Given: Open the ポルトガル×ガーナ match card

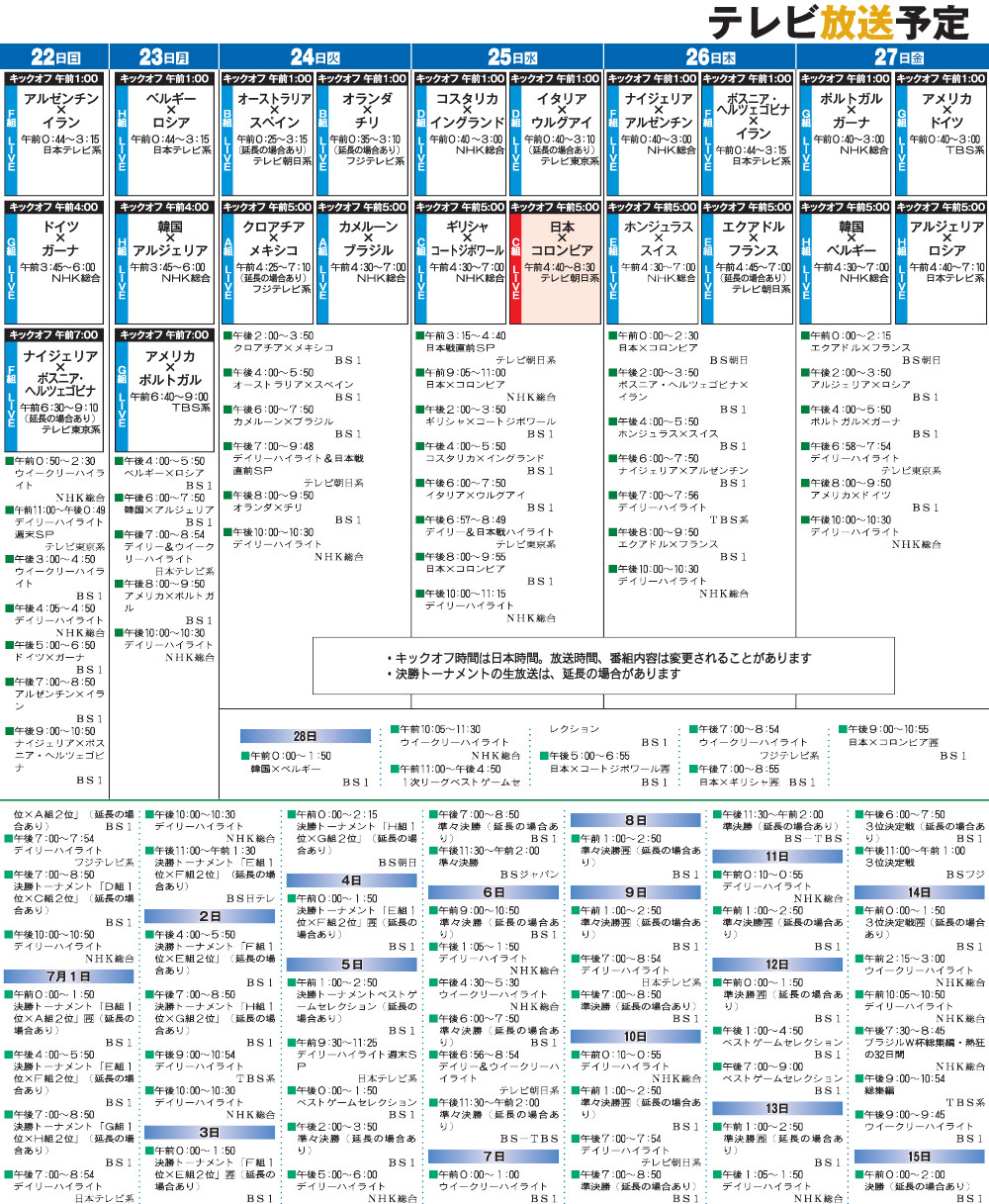Looking at the screenshot, I should click(x=846, y=134).
